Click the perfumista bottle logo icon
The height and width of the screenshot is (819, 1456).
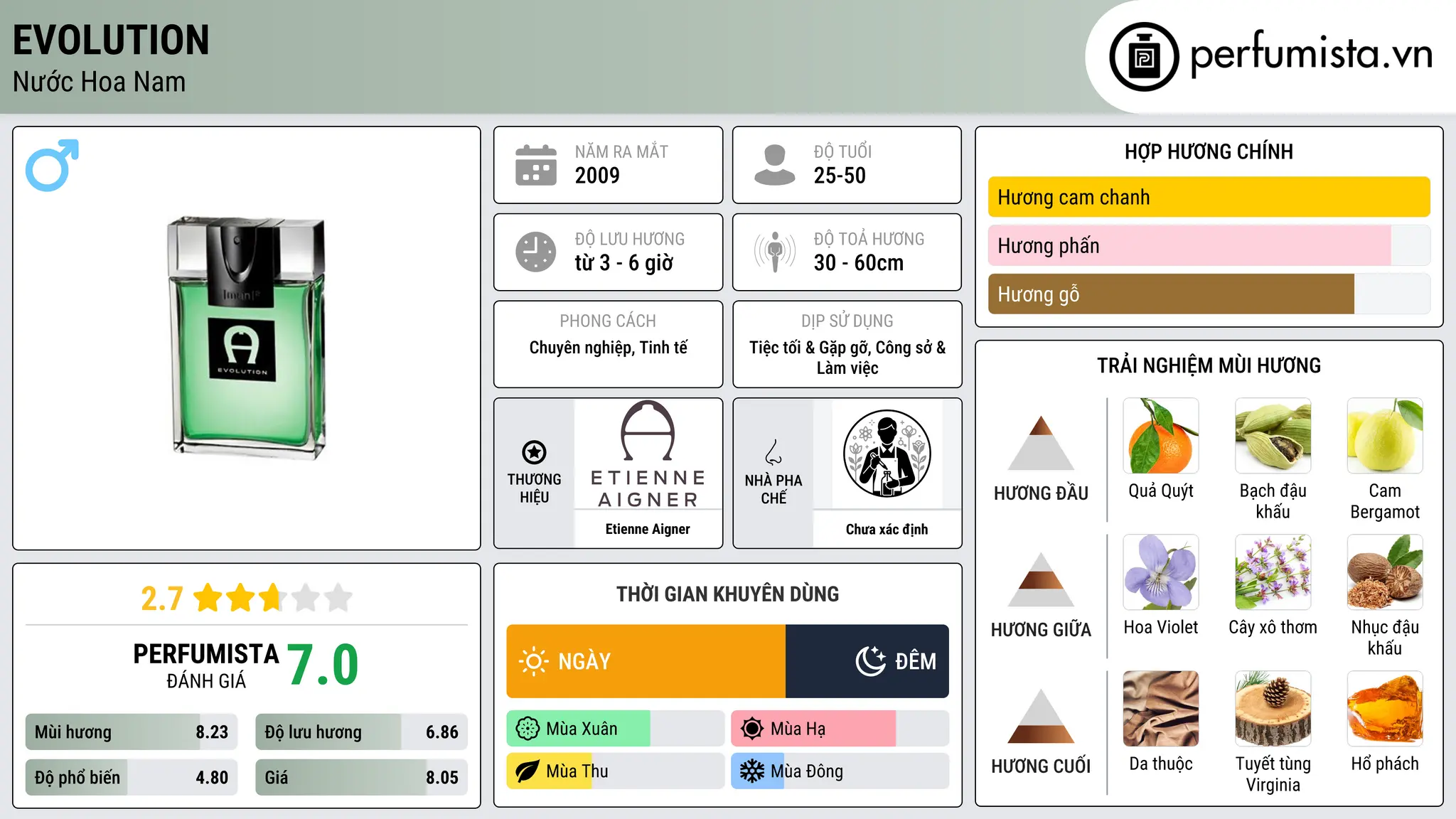(x=1144, y=57)
